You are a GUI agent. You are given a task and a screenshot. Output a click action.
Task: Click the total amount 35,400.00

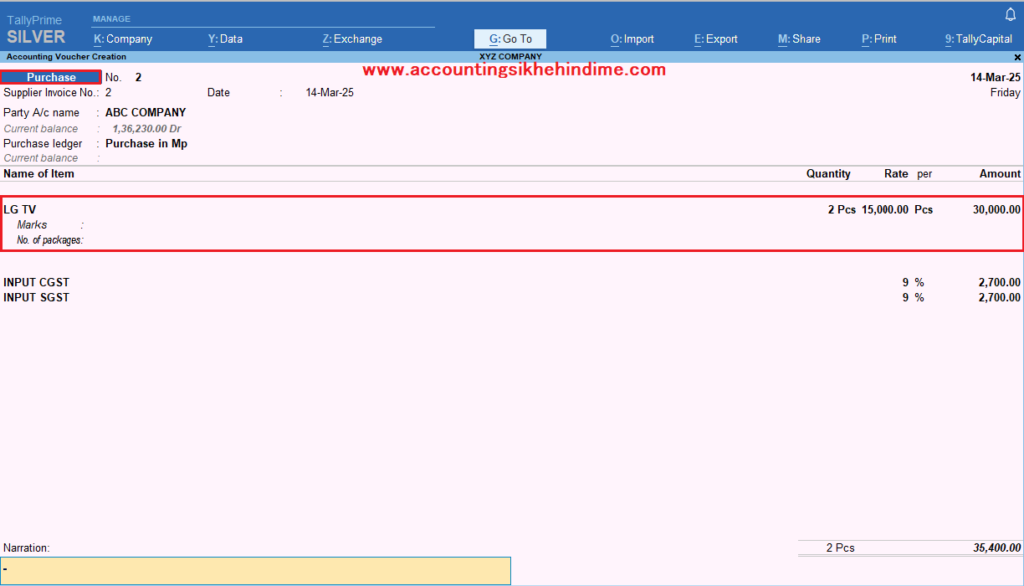pos(997,548)
